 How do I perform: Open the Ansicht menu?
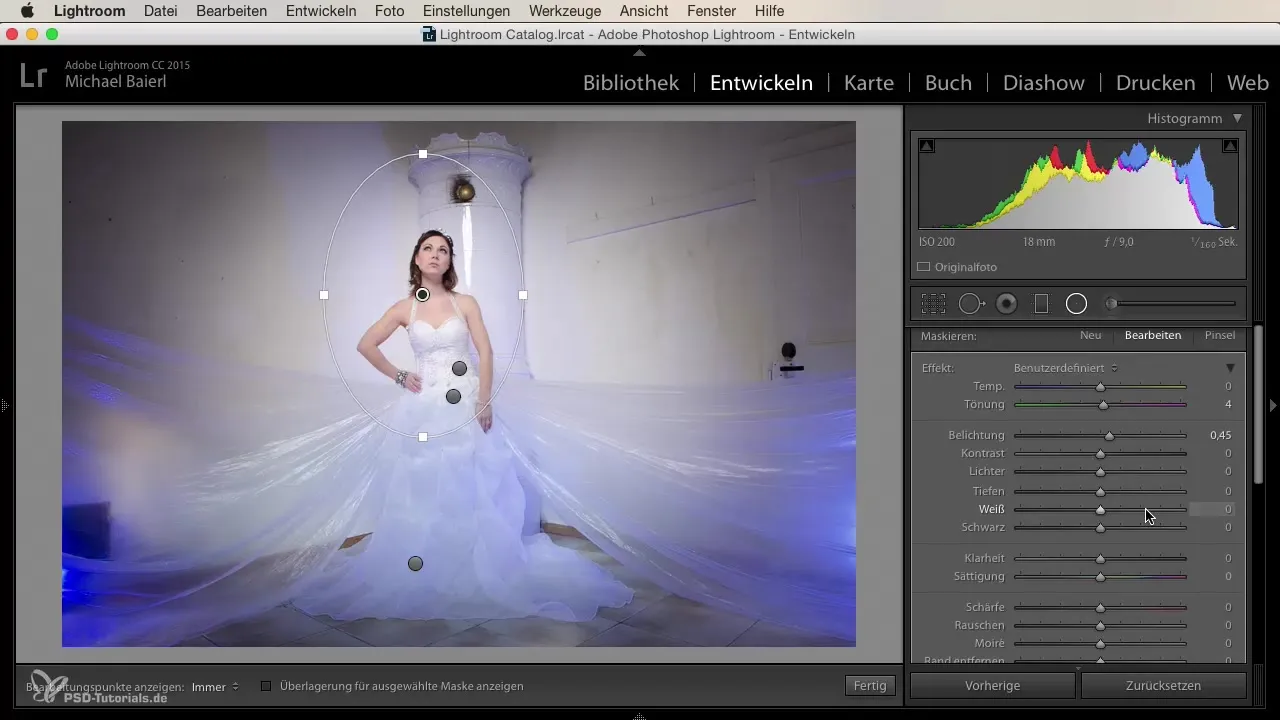point(646,11)
